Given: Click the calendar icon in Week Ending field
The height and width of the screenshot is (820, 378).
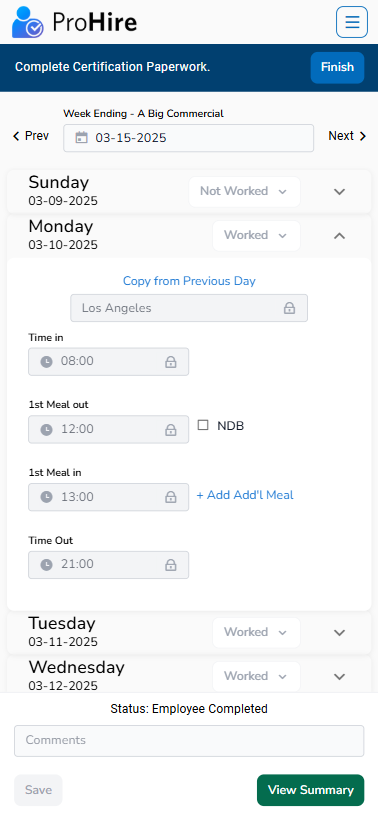Looking at the screenshot, I should (81, 138).
